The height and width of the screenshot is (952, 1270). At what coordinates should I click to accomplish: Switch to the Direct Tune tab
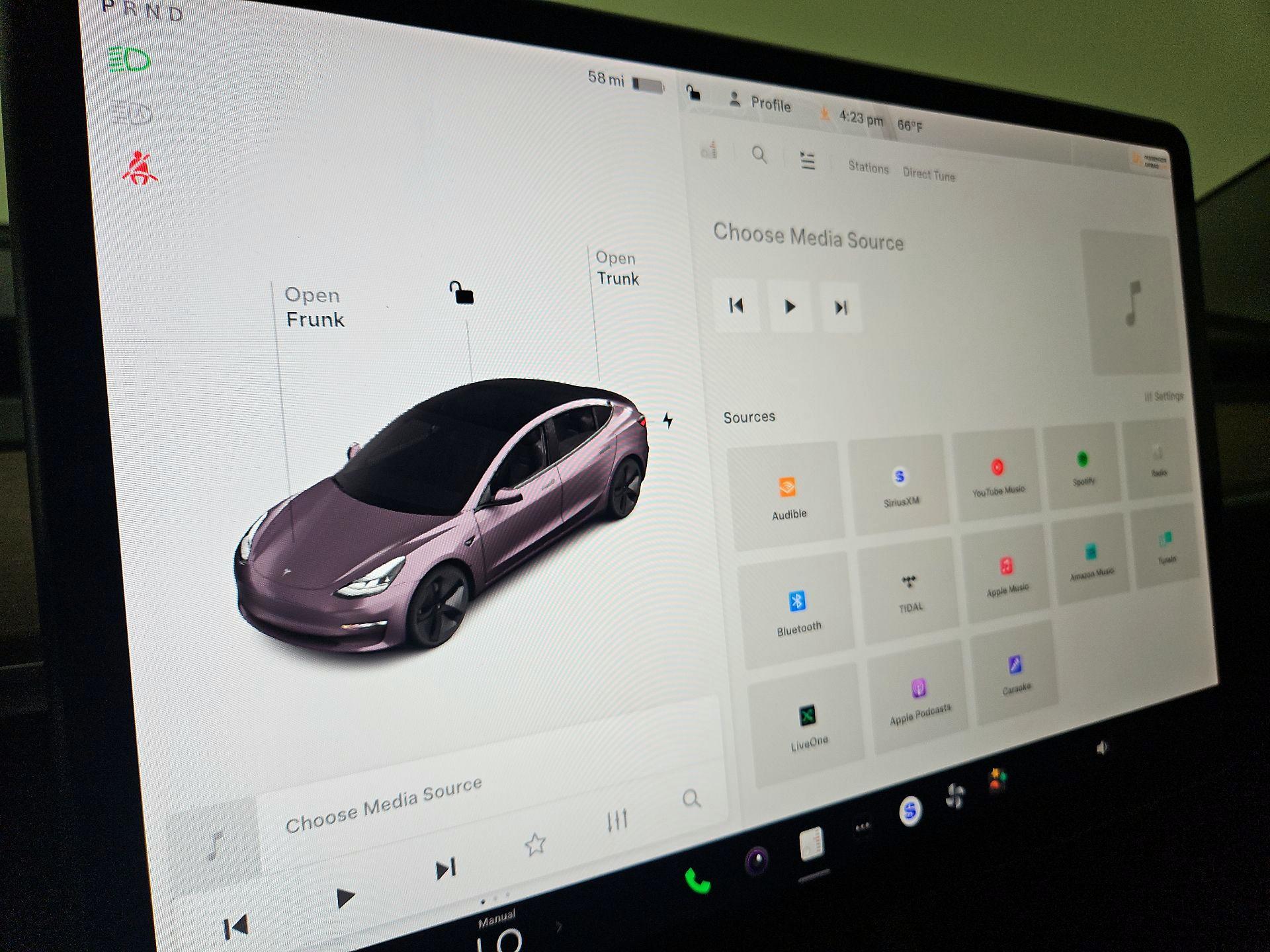point(929,175)
